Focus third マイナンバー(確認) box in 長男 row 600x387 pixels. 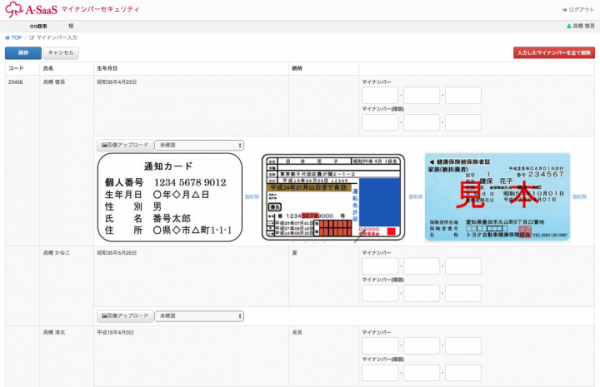tap(463, 373)
